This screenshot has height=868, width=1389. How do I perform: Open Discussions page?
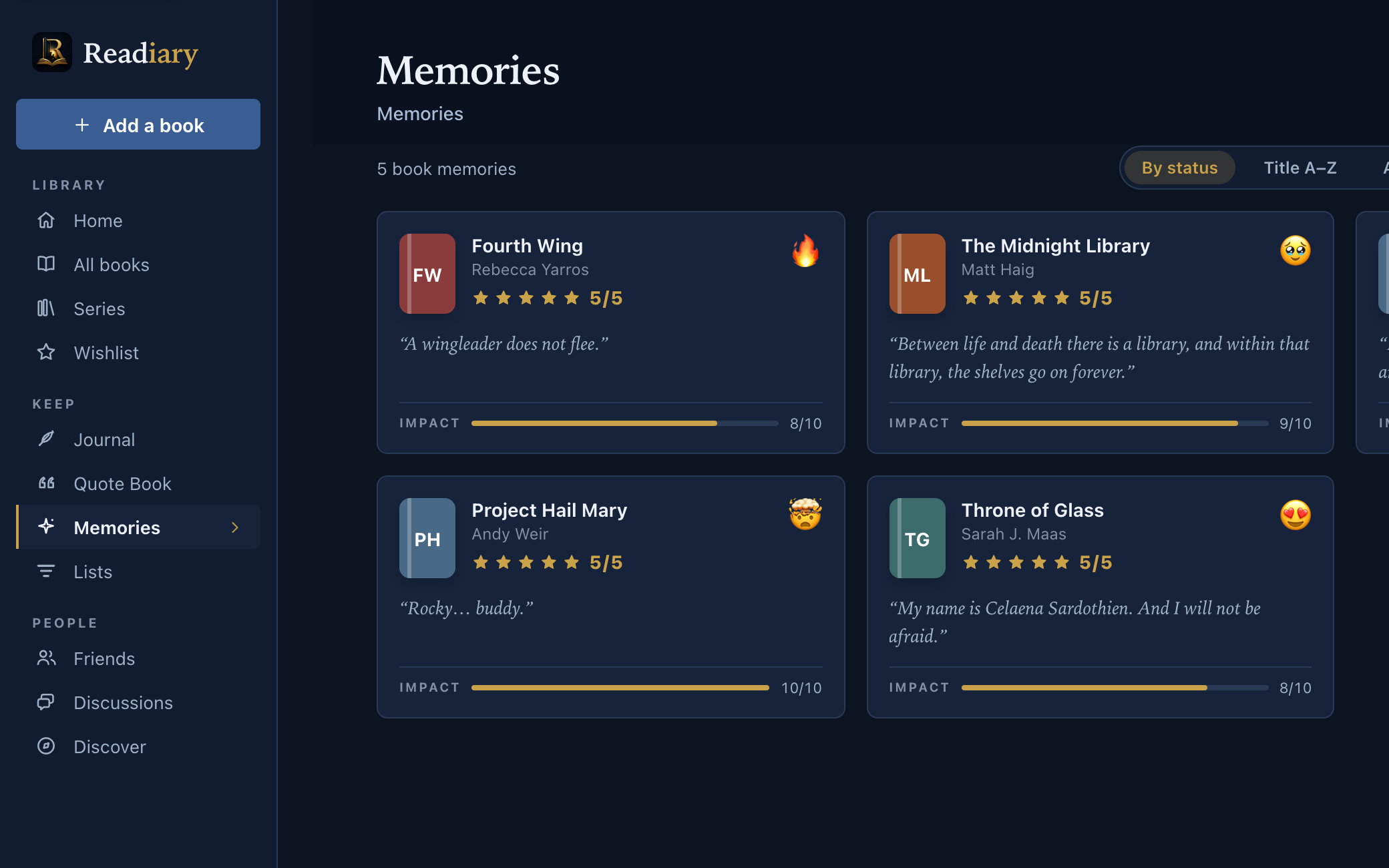point(138,702)
